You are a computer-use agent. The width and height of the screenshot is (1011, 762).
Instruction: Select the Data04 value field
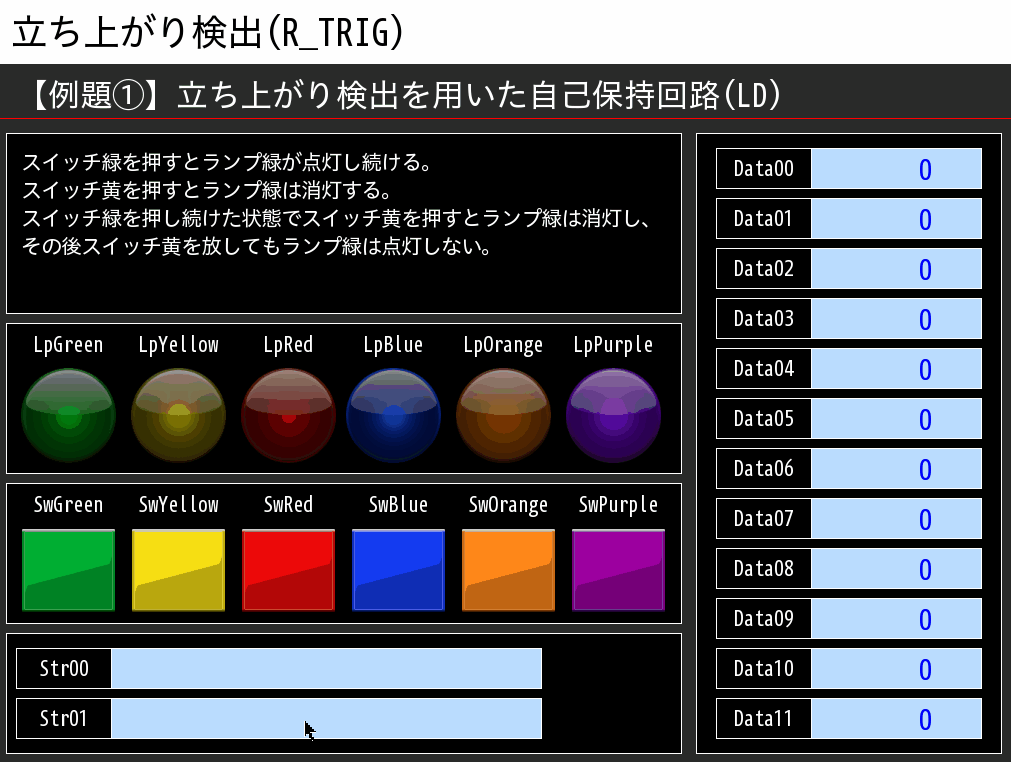point(896,369)
